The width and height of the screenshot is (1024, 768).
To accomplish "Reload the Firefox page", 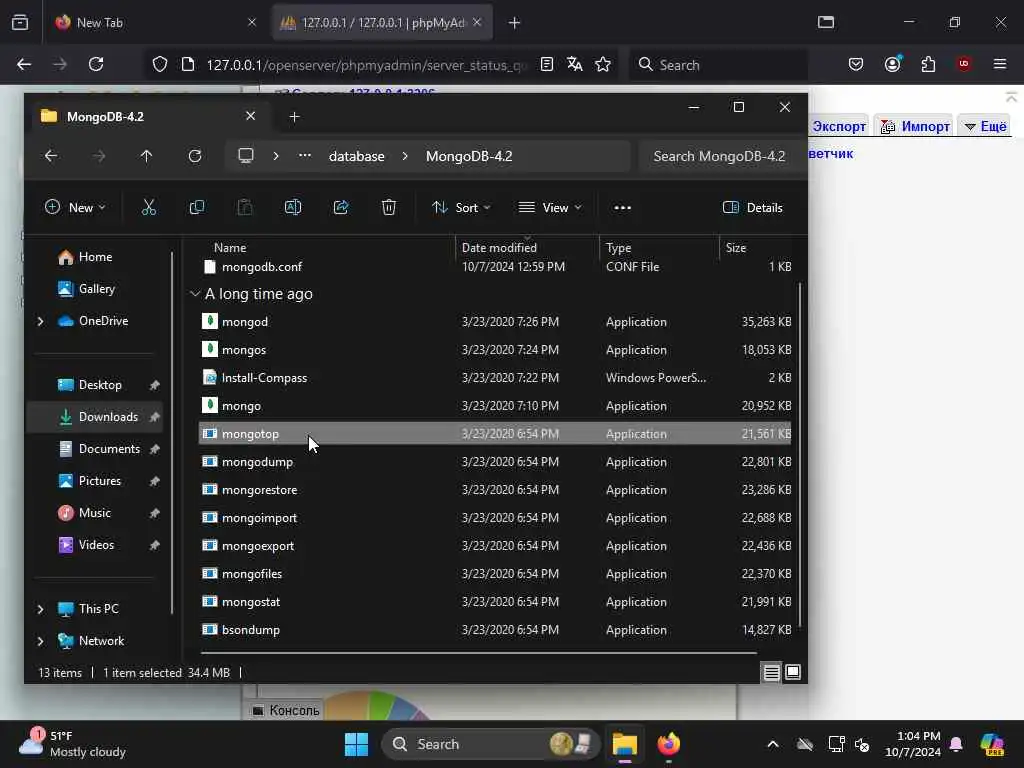I will coord(96,64).
